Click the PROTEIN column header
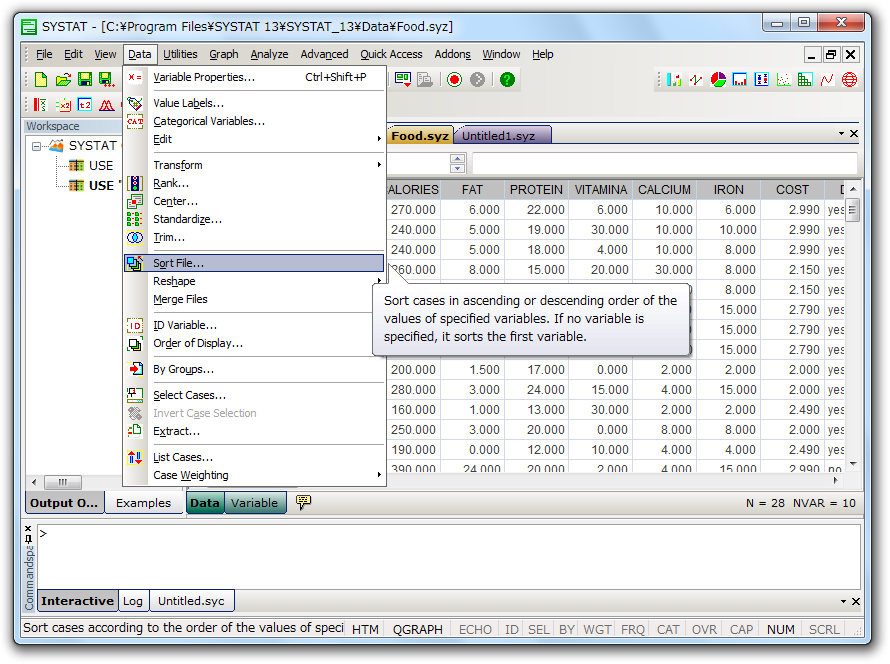The width and height of the screenshot is (890, 664). click(x=536, y=190)
